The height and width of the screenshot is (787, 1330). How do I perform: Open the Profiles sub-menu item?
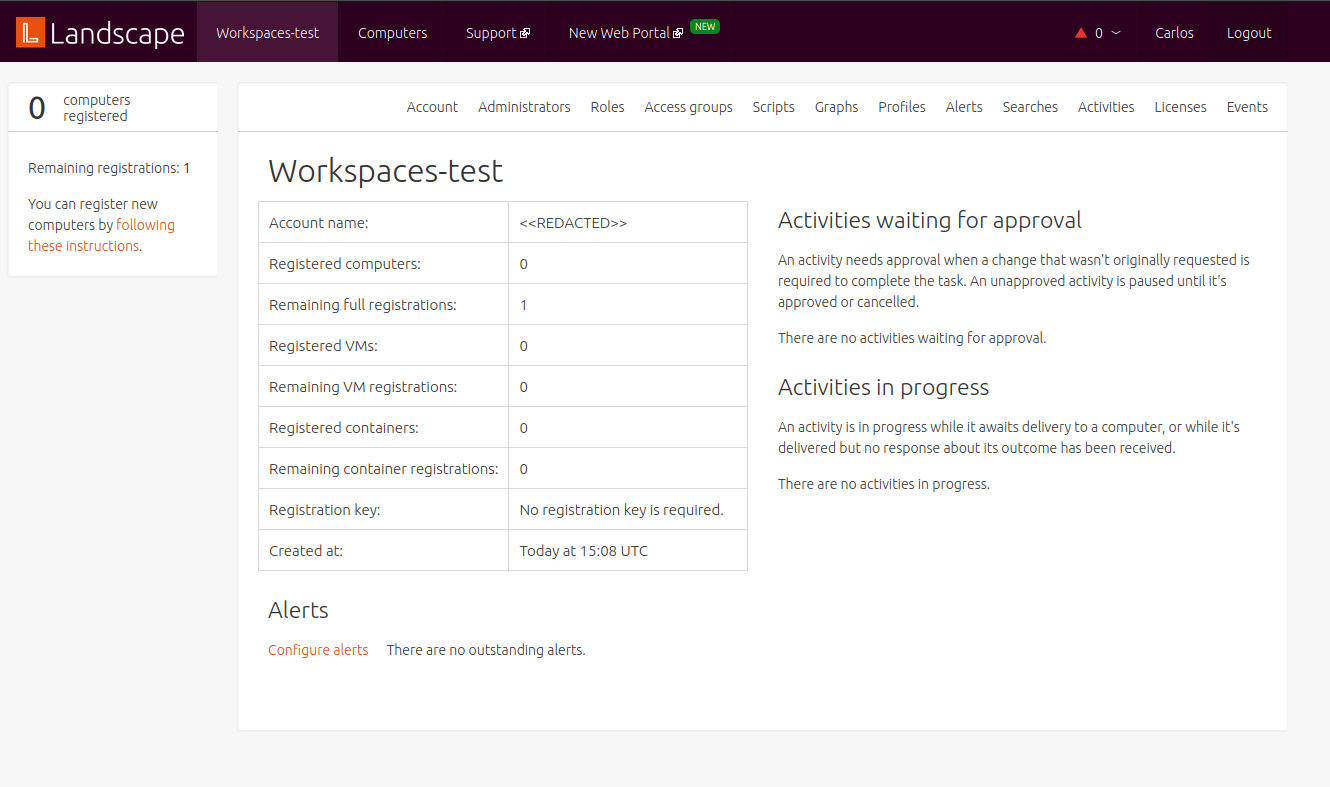pos(902,107)
